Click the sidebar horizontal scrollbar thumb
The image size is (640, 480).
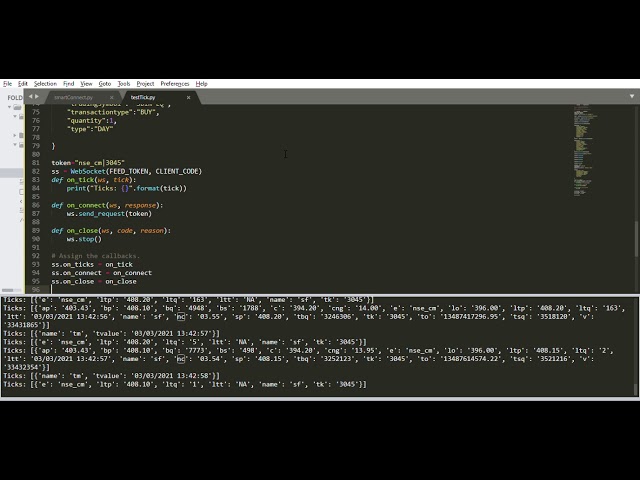coord(7,290)
